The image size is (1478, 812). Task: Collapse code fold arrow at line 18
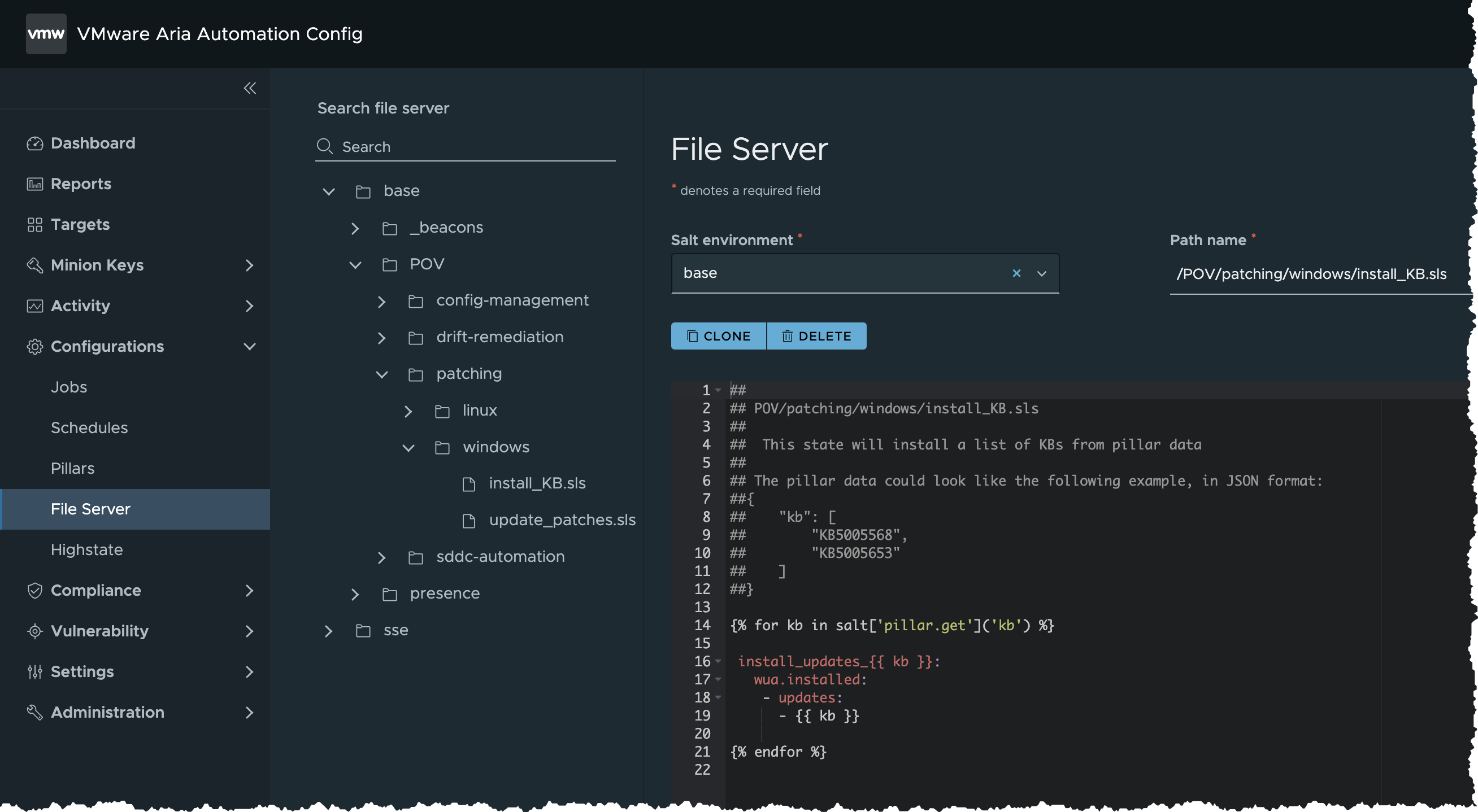pos(718,697)
